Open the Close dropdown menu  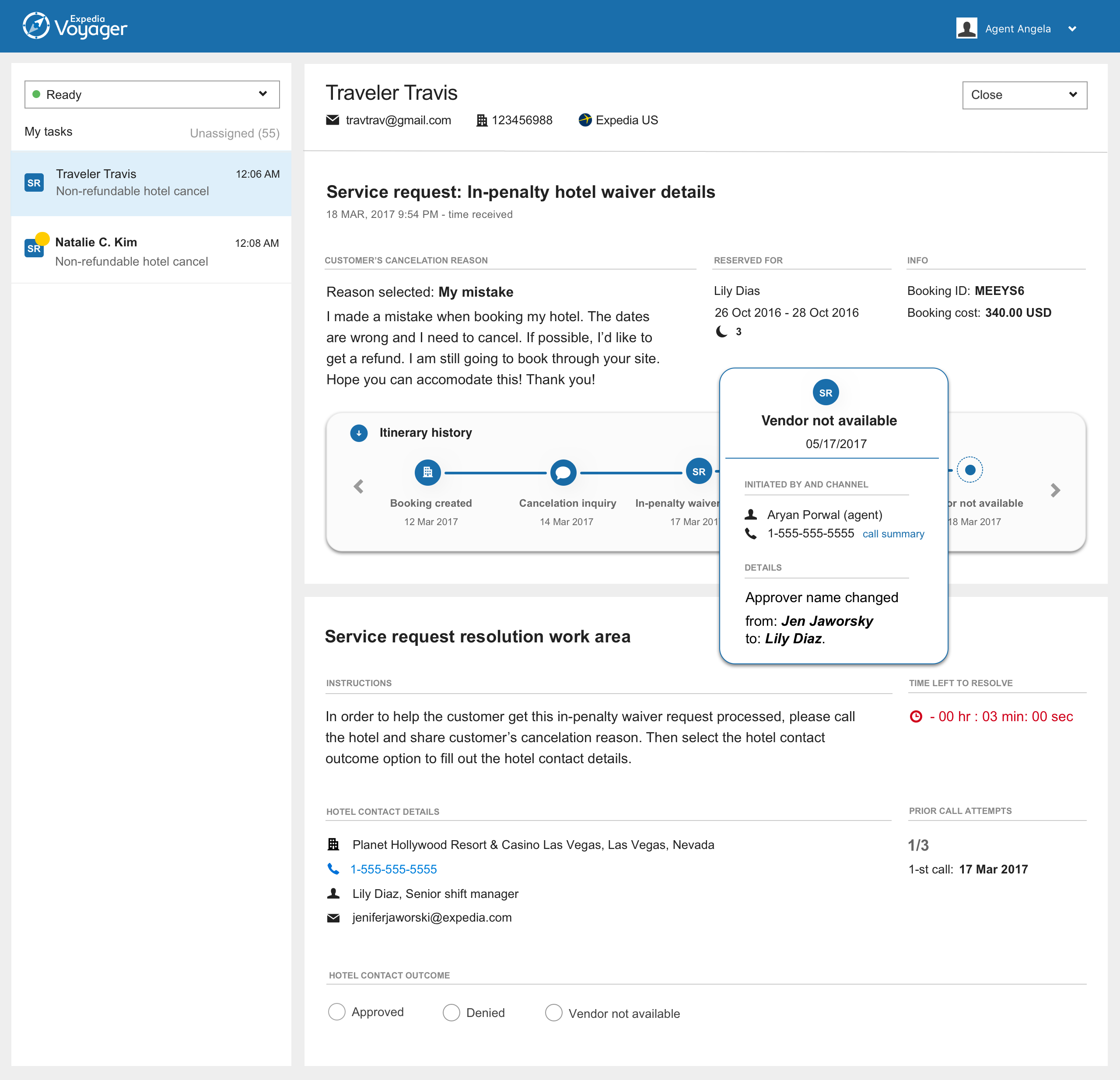point(1024,95)
